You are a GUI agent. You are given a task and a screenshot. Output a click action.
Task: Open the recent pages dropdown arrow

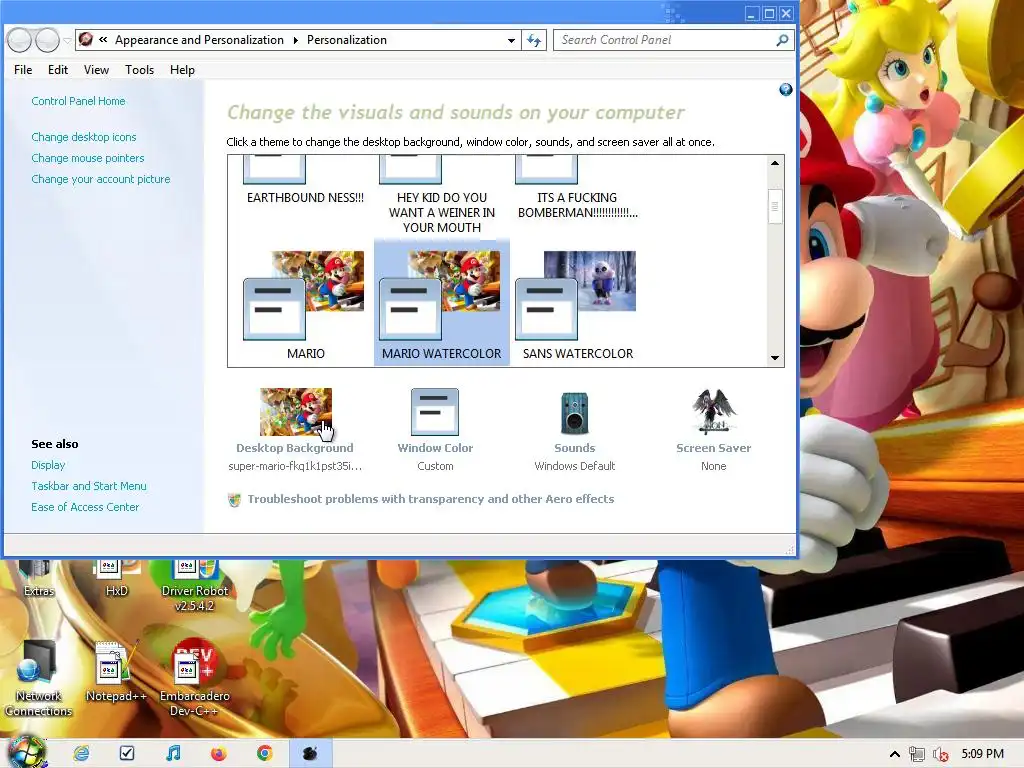click(x=67, y=40)
